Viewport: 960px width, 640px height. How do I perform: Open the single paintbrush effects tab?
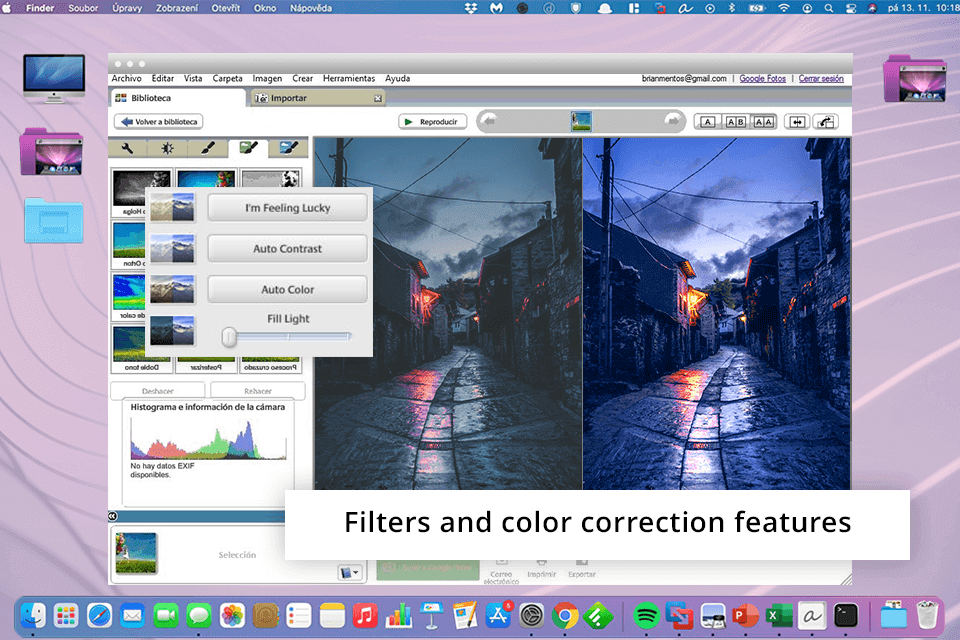[208, 148]
